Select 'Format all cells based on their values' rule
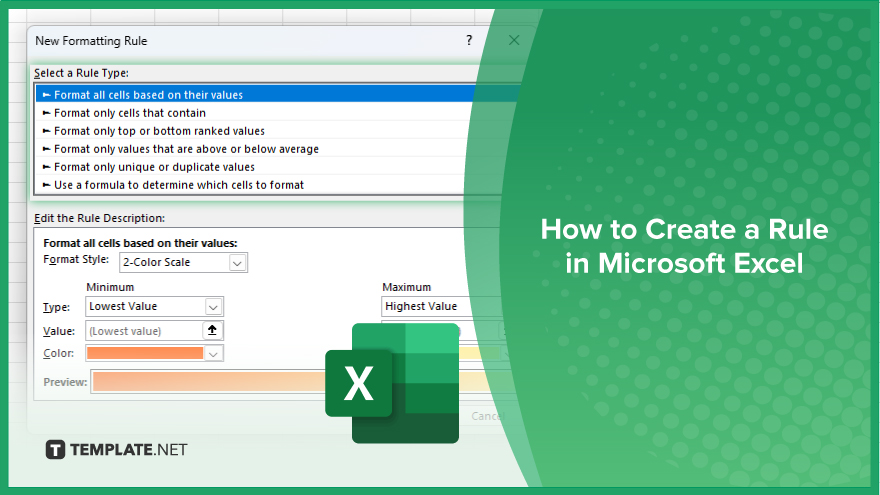The height and width of the screenshot is (495, 880). [278, 94]
